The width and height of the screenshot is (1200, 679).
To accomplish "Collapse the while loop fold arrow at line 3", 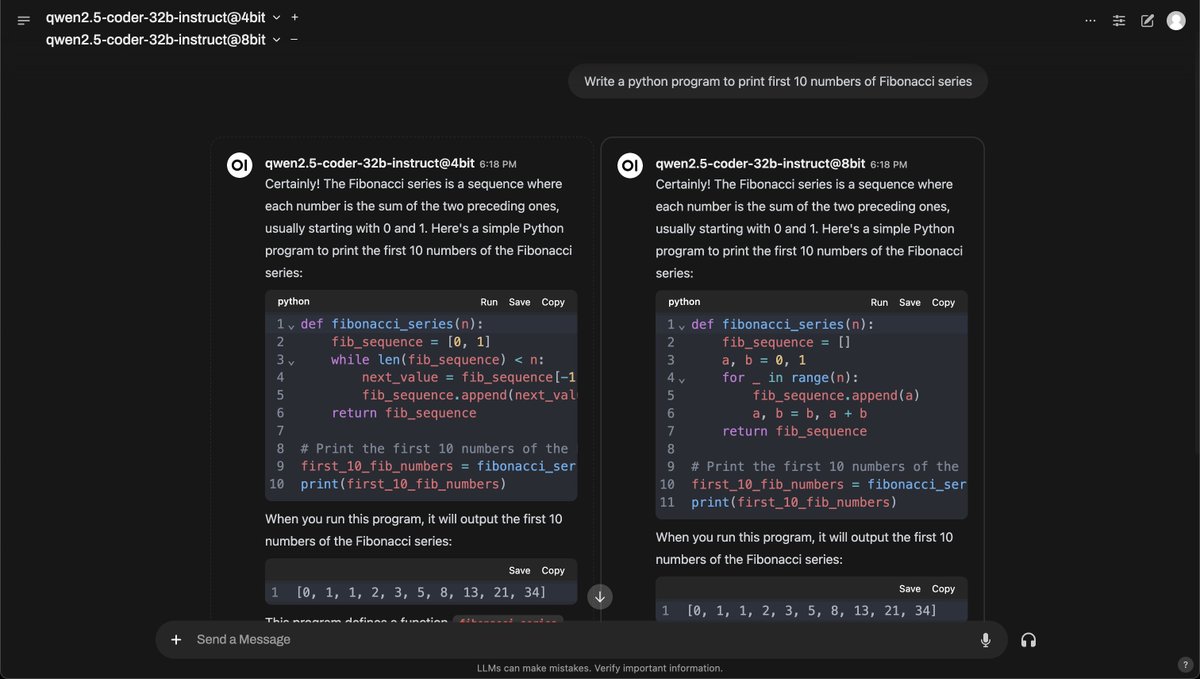I will point(291,361).
